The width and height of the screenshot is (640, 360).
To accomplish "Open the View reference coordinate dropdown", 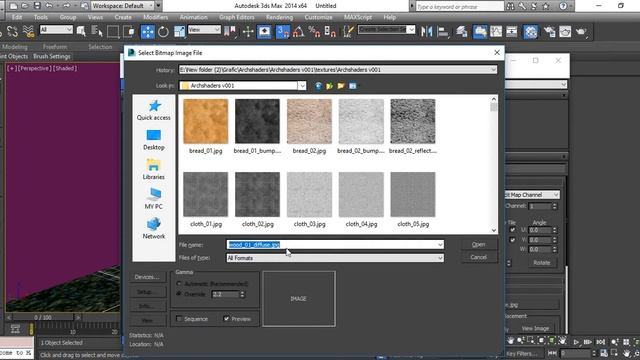I will coord(204,30).
